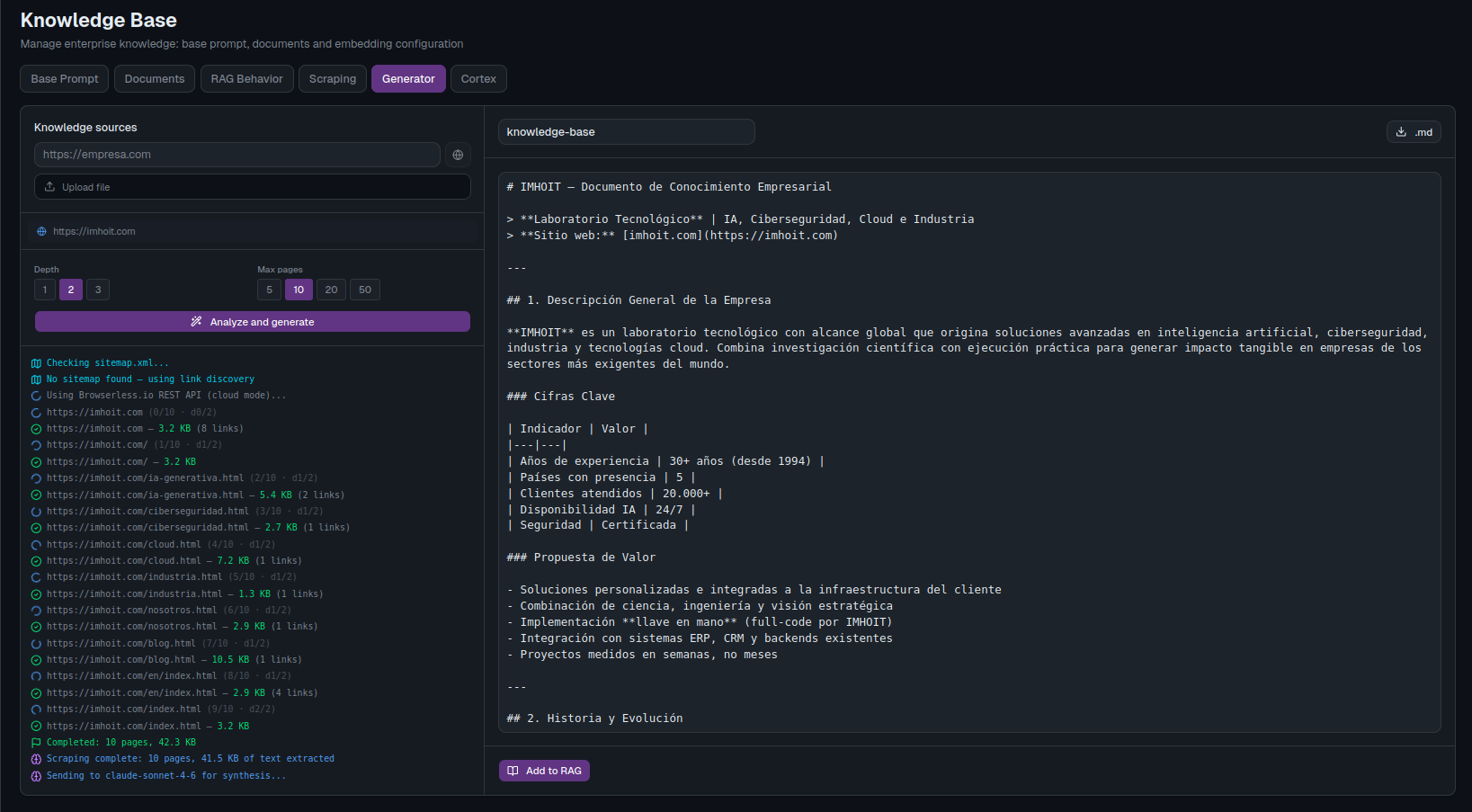Image resolution: width=1472 pixels, height=812 pixels.
Task: Click log line 'https://imhoit.com/ – 3.2 KB'
Action: [x=121, y=462]
